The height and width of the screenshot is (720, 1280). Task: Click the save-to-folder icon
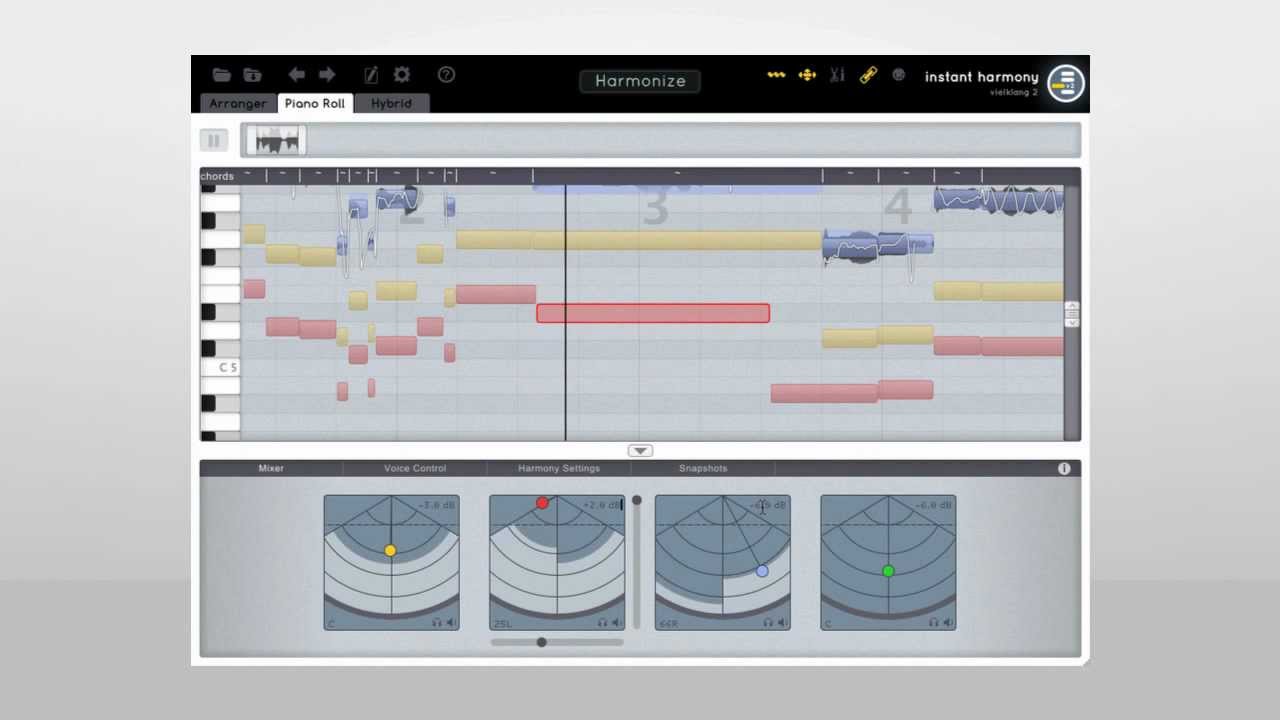coord(252,75)
